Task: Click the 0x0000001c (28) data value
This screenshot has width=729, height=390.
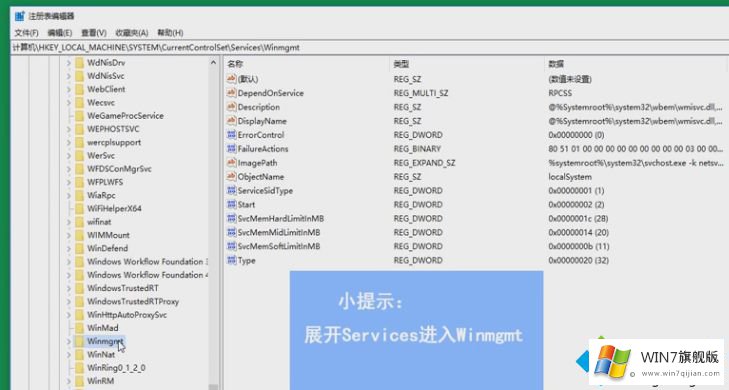Action: 578,218
